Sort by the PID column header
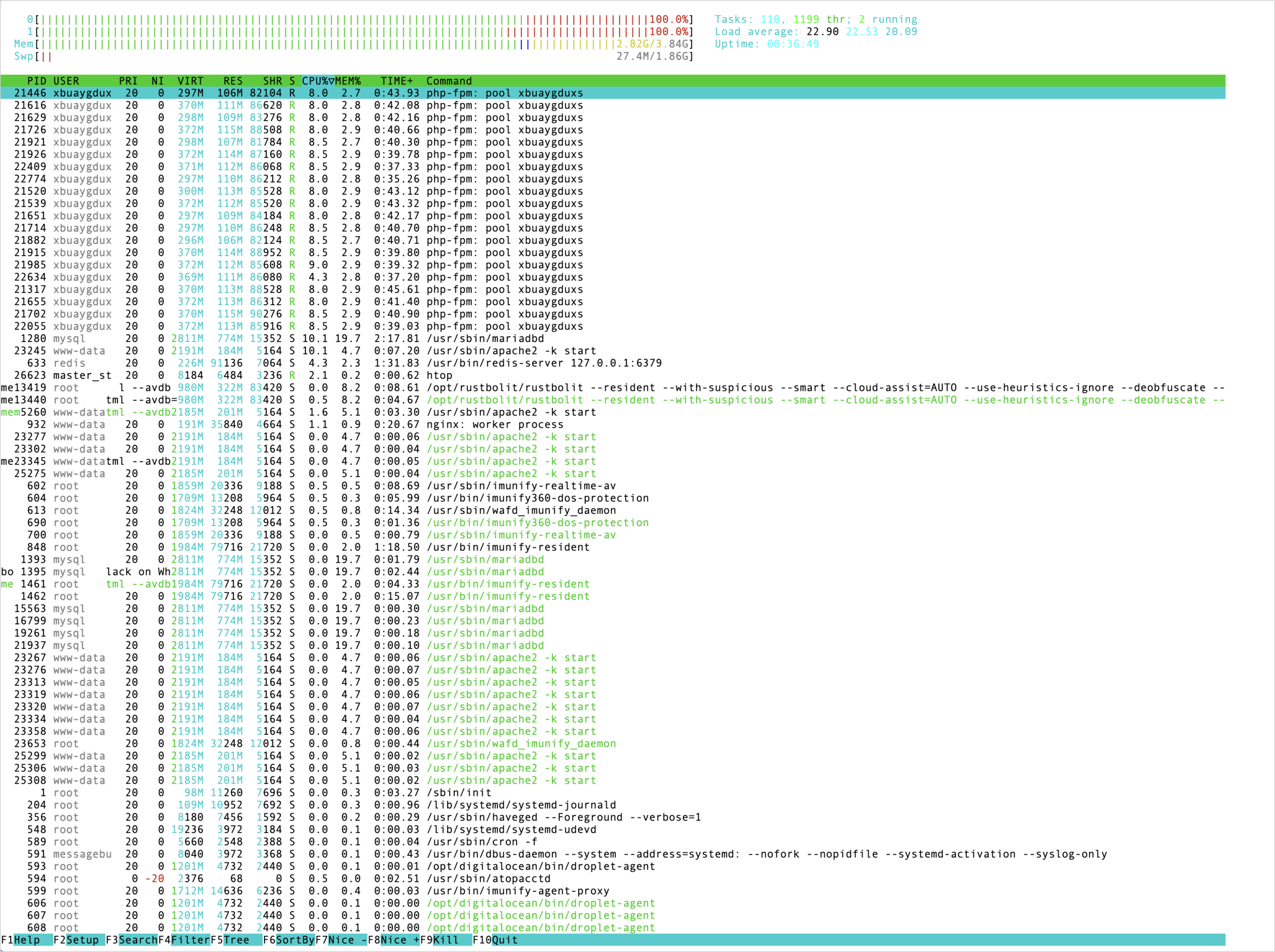 (37, 81)
